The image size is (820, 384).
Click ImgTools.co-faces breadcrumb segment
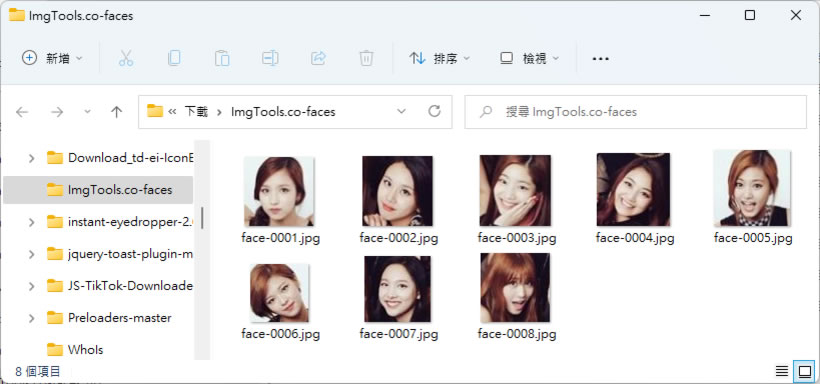pos(283,111)
